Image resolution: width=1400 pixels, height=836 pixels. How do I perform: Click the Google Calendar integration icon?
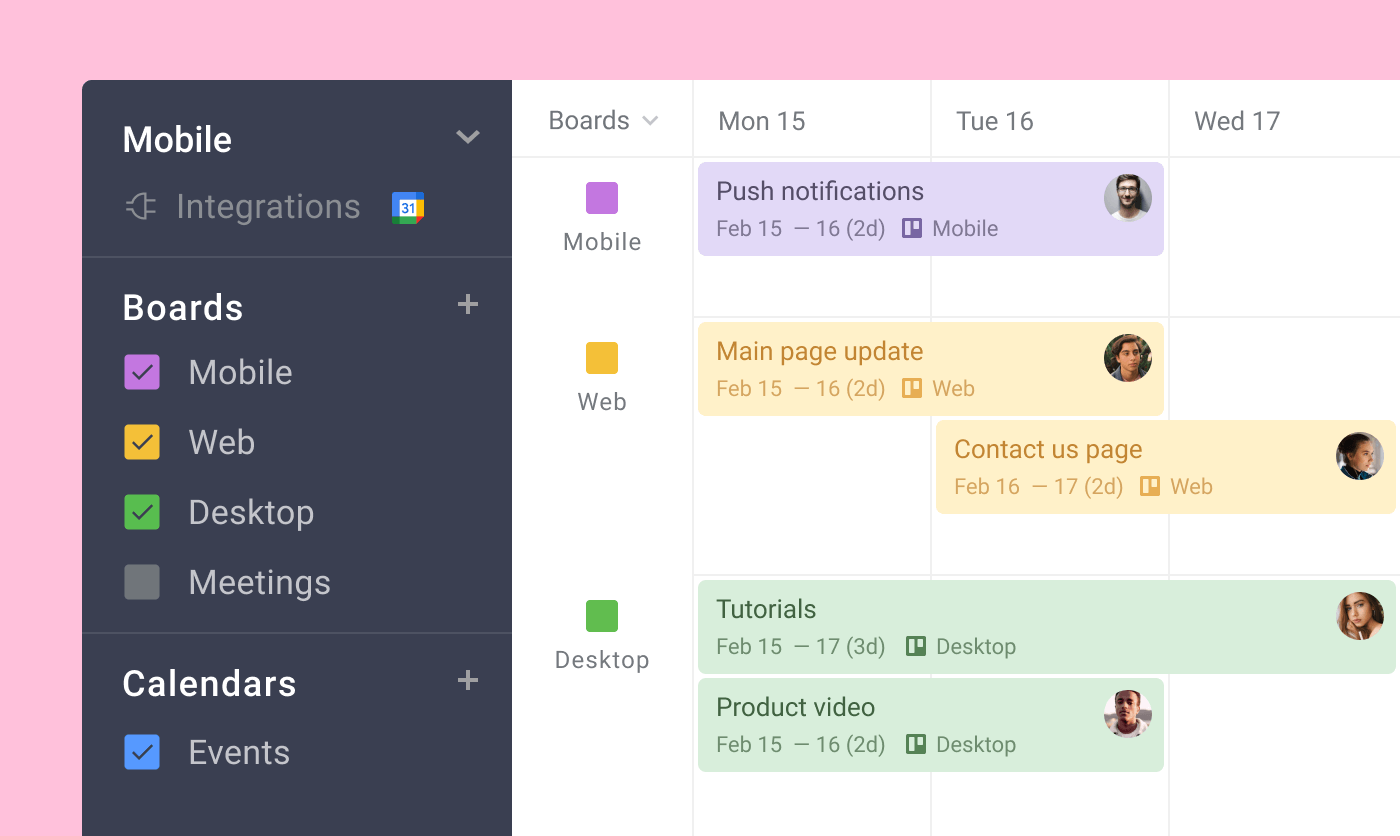pyautogui.click(x=408, y=206)
